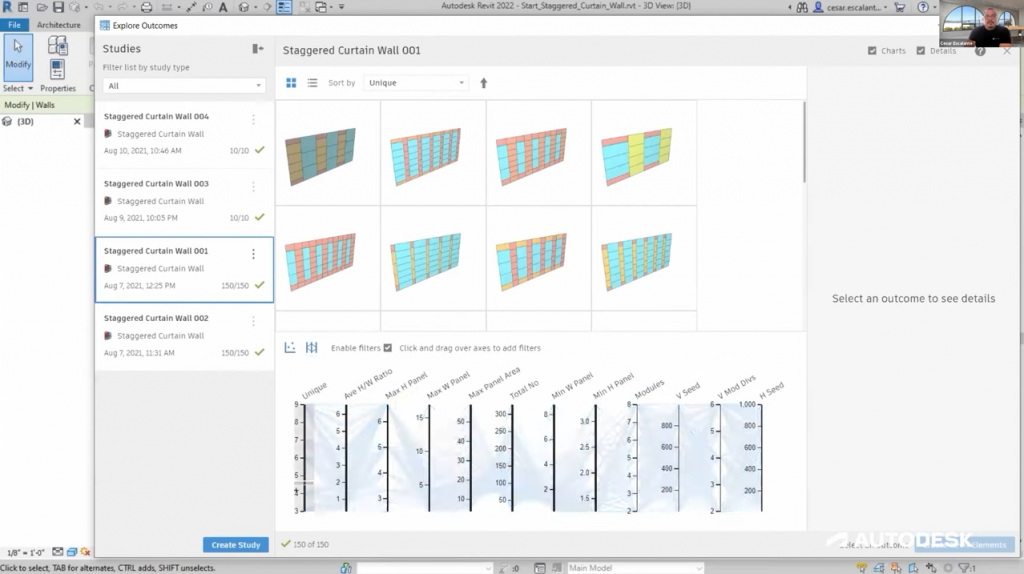Click the Properties panel label in ribbon
Screen dimensions: 1024x574
pyautogui.click(x=57, y=88)
